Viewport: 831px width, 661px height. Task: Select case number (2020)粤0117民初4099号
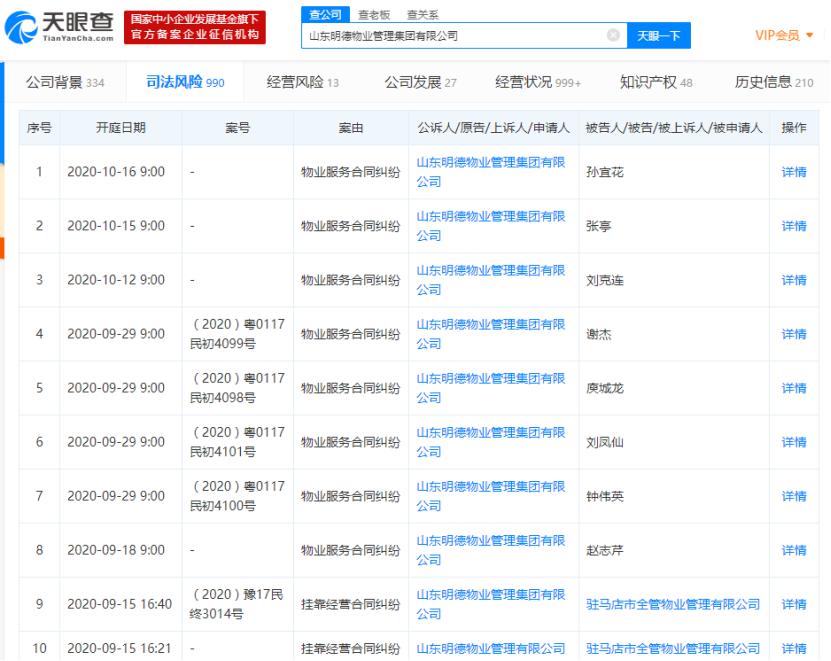[x=237, y=334]
